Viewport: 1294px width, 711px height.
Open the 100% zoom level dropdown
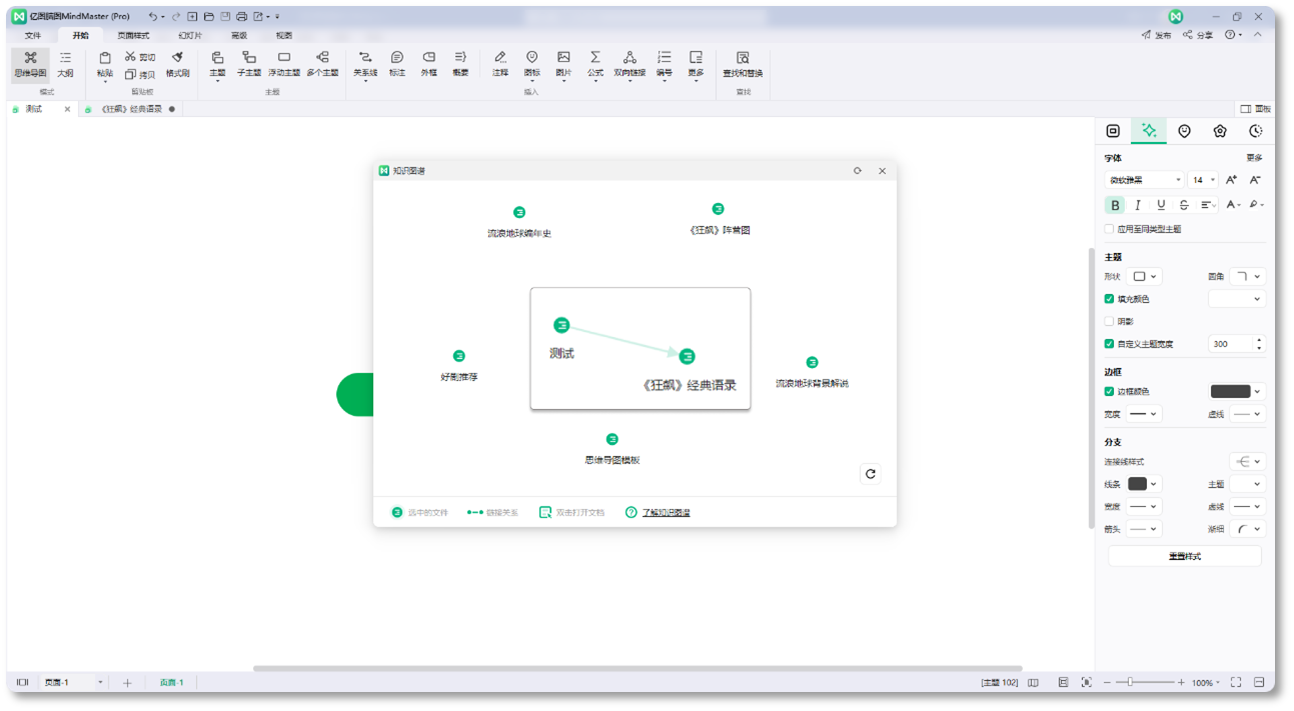1206,682
